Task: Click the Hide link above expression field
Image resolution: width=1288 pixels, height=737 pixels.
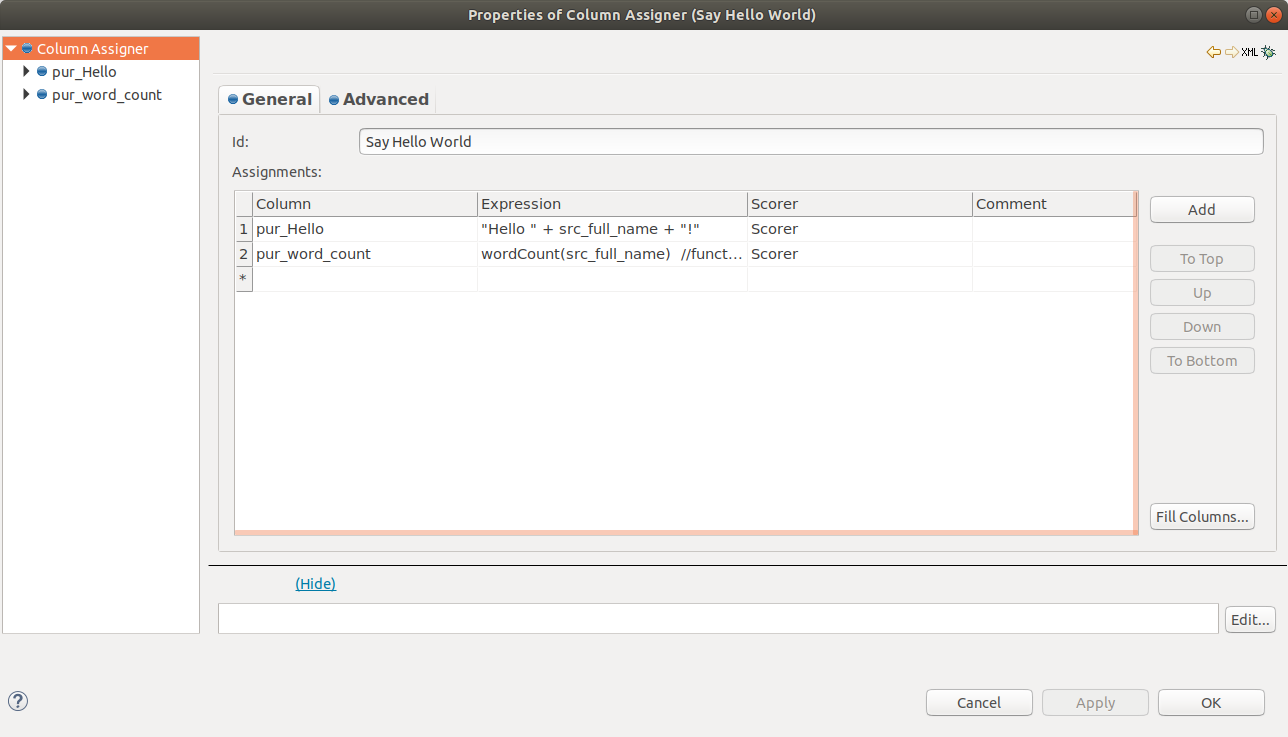Action: [x=316, y=583]
